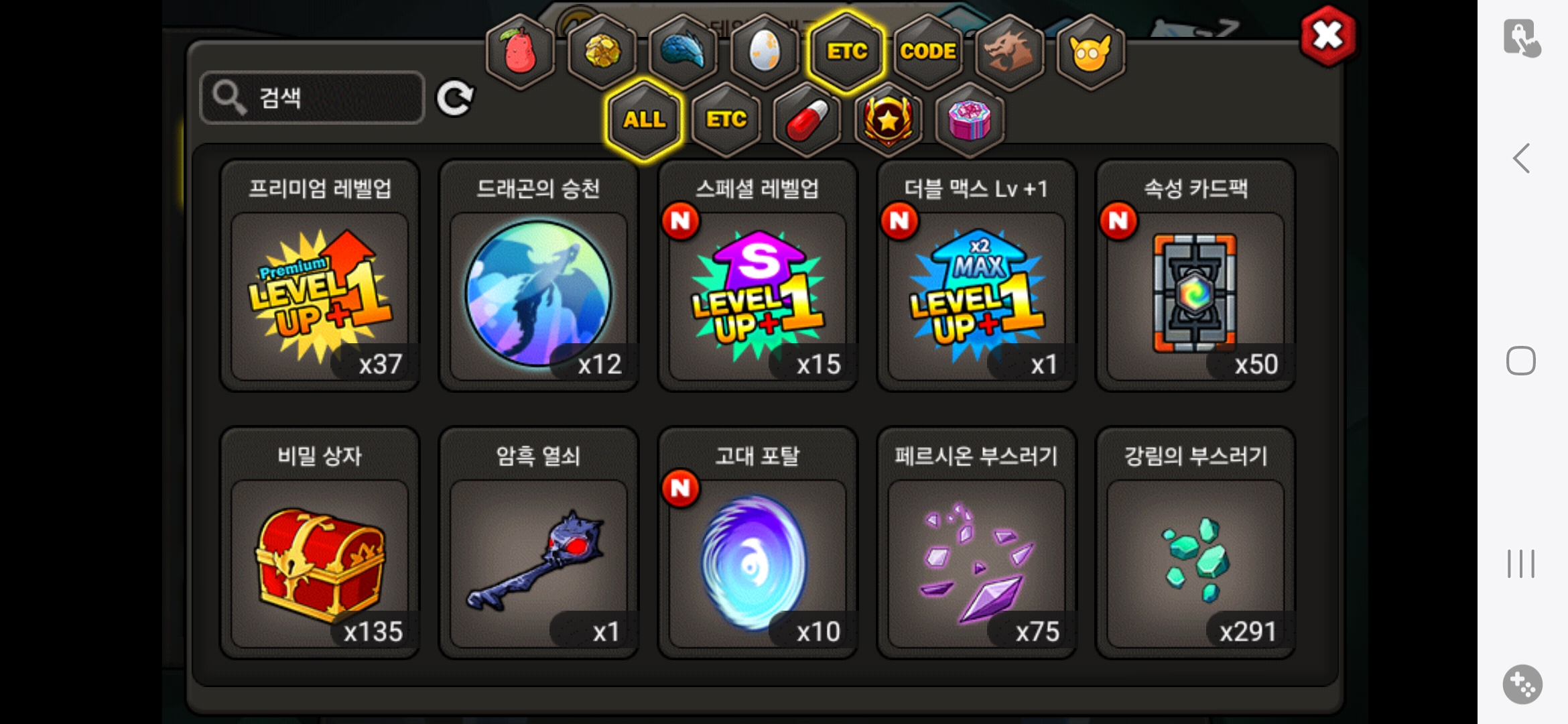Pick the 비밀 상자 treasure chest
This screenshot has height=724, width=1568.
pos(320,543)
